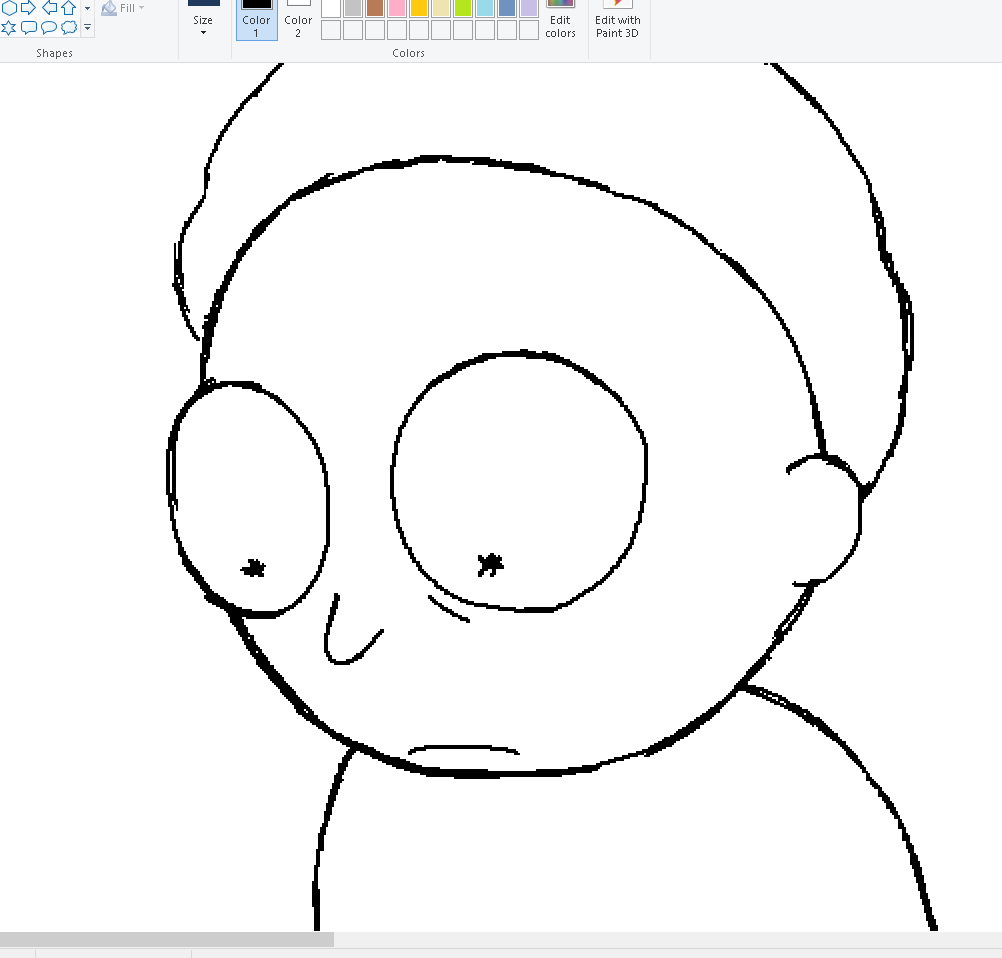The height and width of the screenshot is (958, 1002).
Task: Select the rounded rectangular callout shape
Action: 29,27
